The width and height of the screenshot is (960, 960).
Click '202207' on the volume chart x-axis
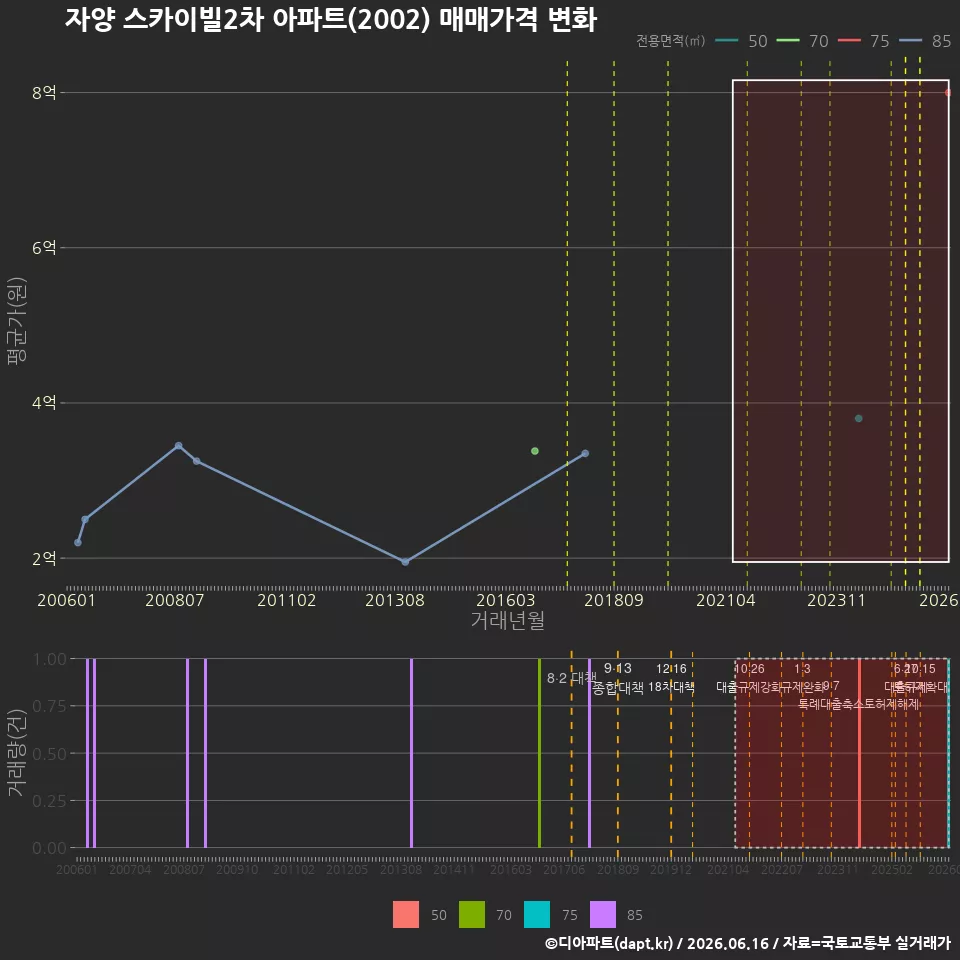[782, 869]
